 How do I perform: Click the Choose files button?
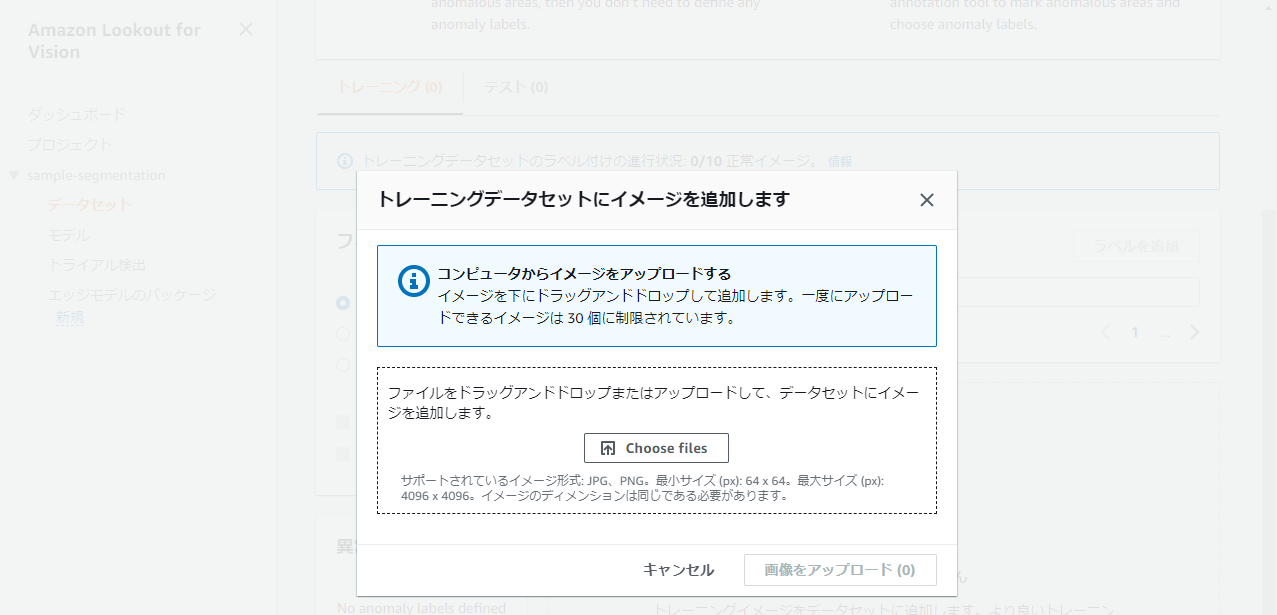point(656,448)
